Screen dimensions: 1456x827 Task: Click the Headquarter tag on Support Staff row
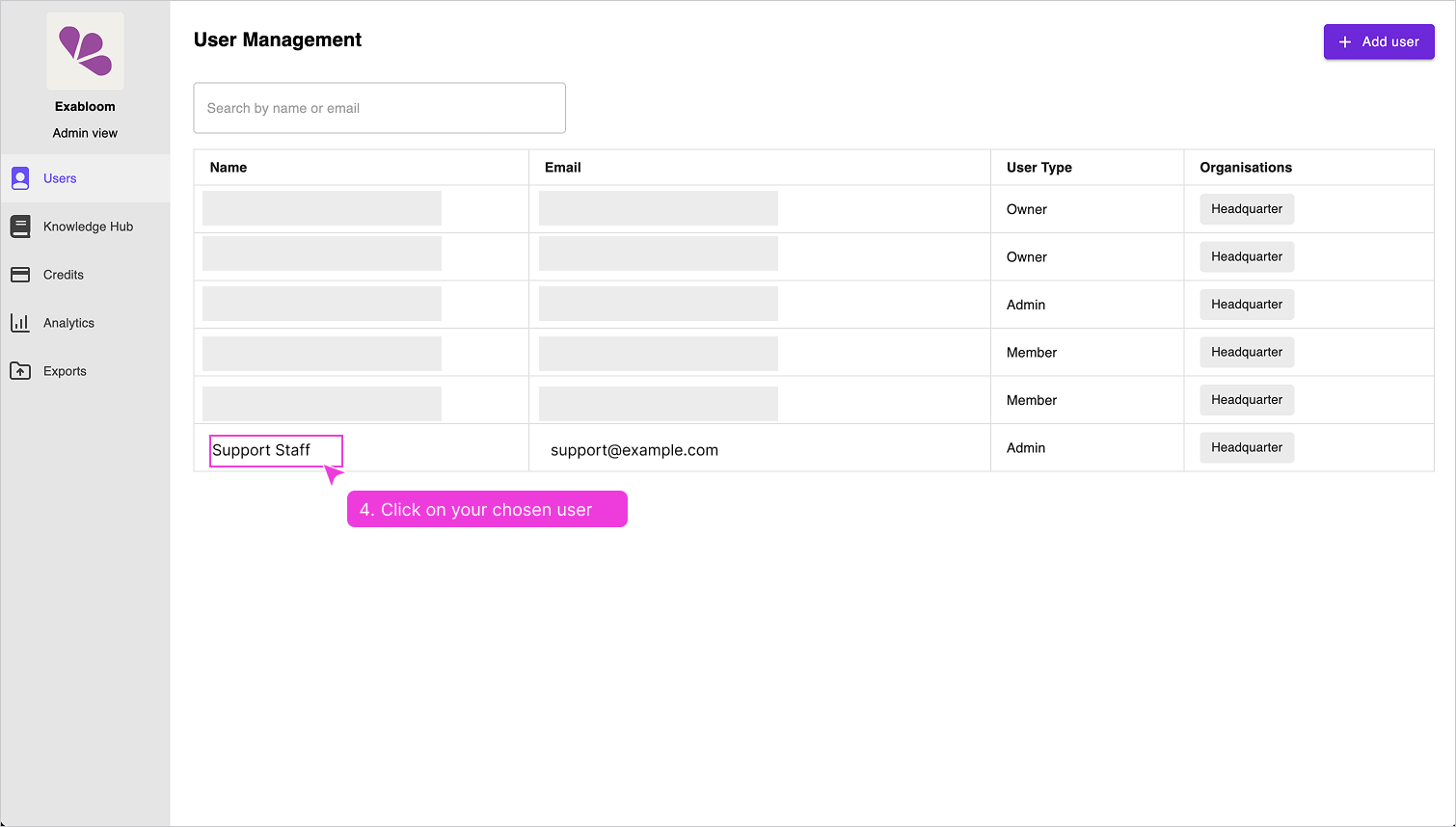click(x=1246, y=447)
